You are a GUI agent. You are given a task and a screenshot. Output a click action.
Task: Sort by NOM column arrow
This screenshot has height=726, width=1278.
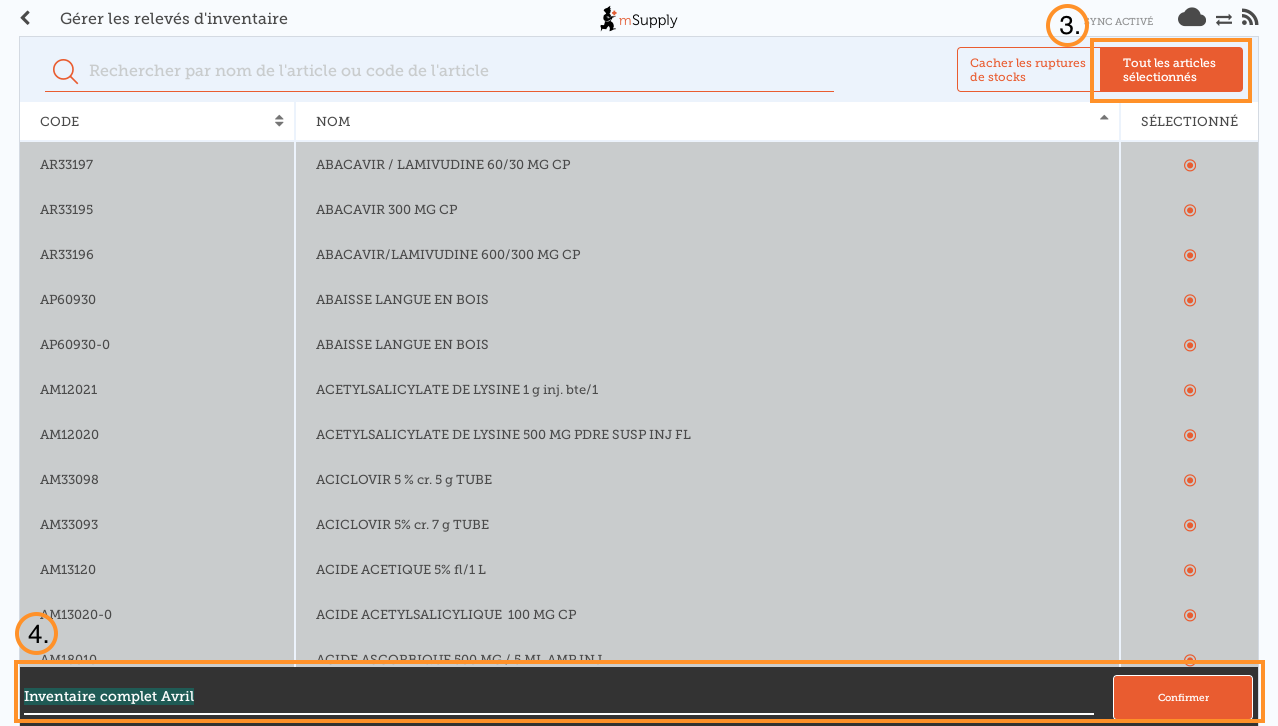1104,118
